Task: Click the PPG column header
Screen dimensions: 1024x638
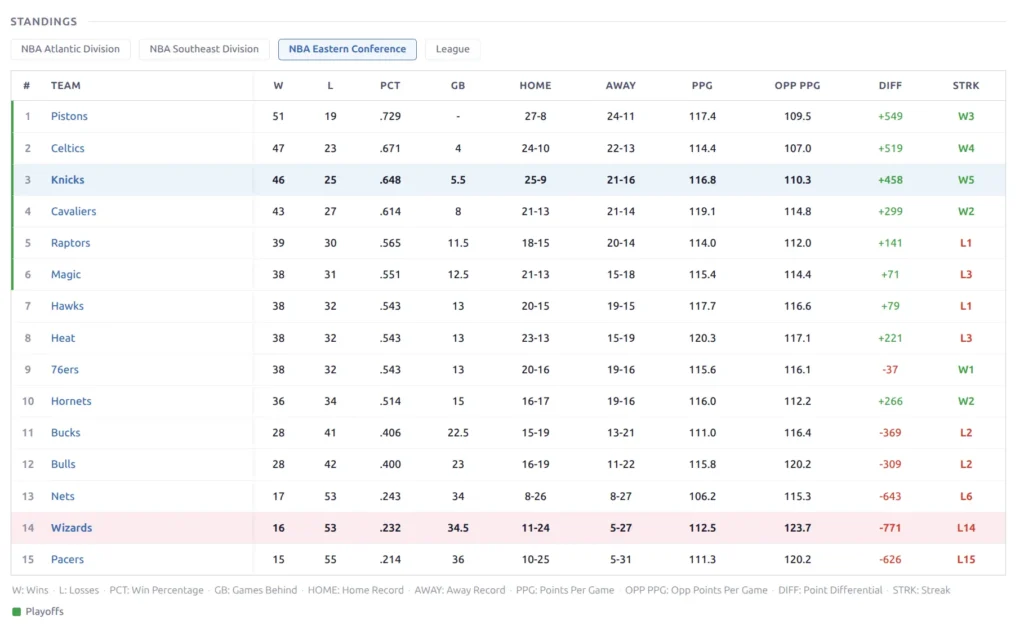Action: coord(702,86)
